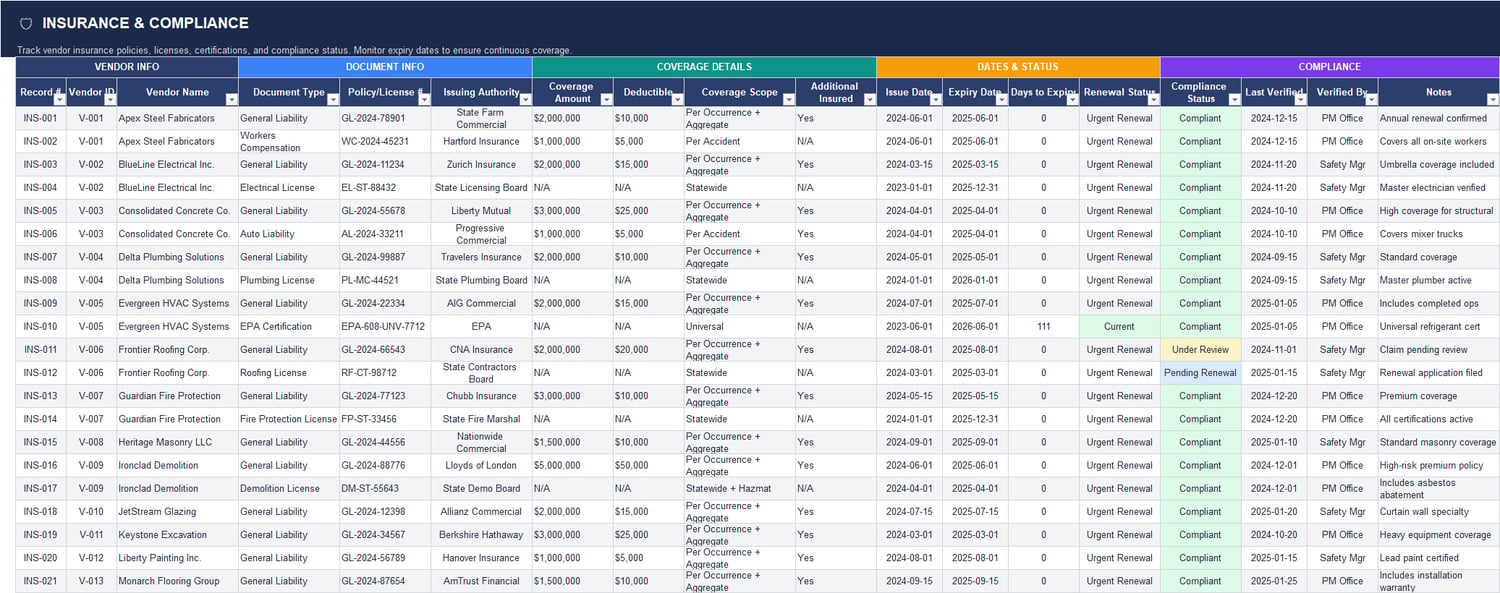The height and width of the screenshot is (593, 1500).
Task: Select record cell INS-010
Action: pos(41,326)
